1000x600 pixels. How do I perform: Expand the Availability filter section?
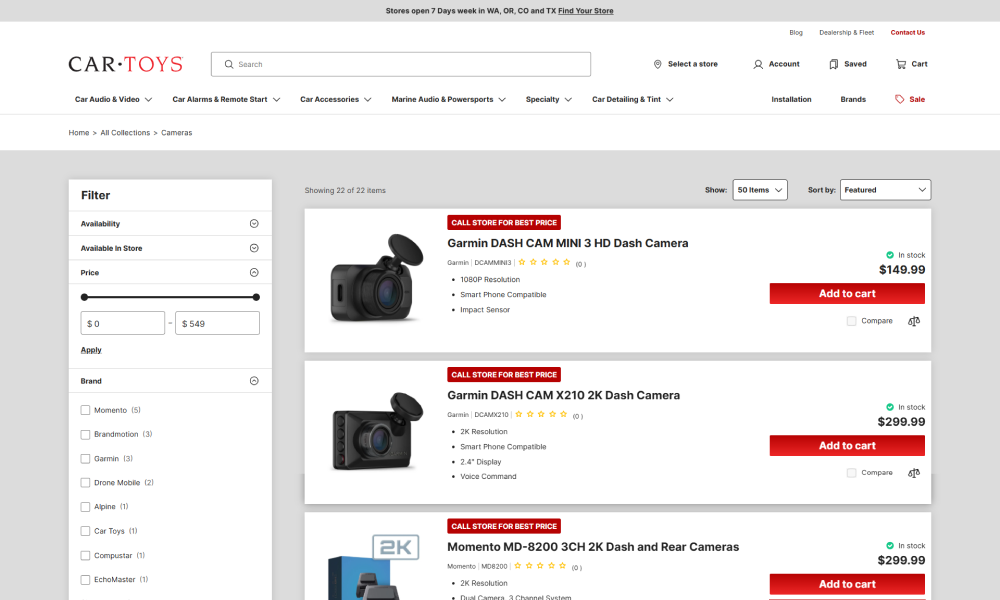coord(254,224)
